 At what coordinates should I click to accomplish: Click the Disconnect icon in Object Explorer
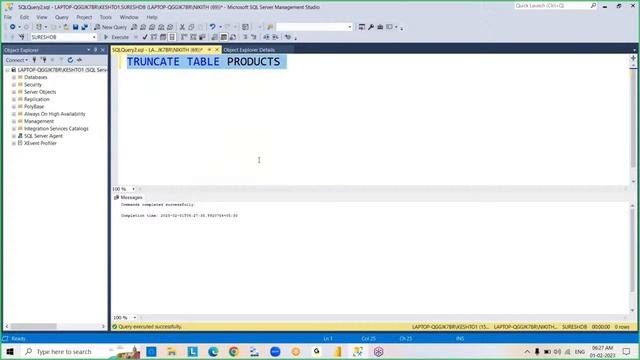click(x=43, y=60)
